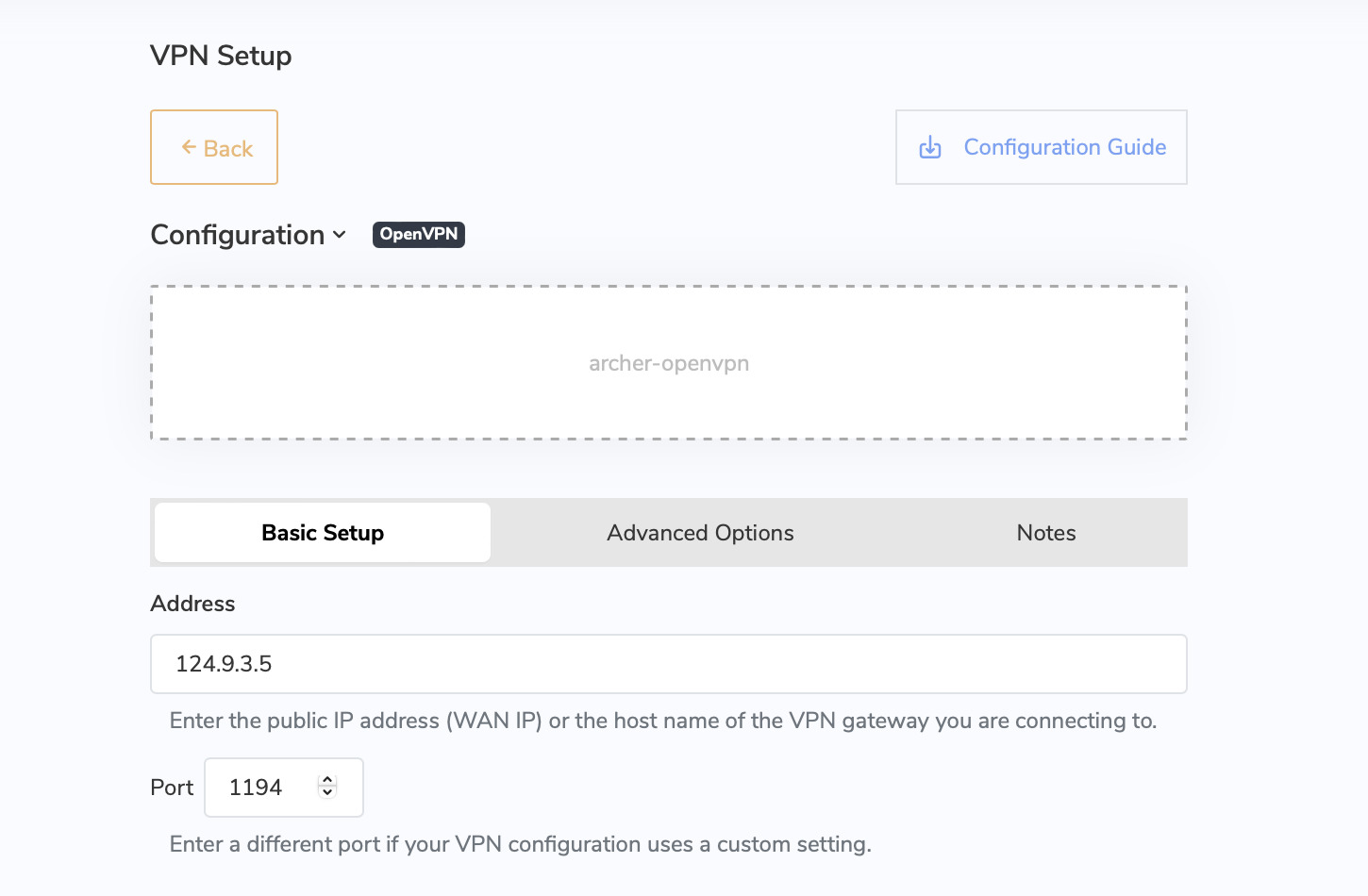Click the Port label text
1368x896 pixels.
tap(171, 787)
